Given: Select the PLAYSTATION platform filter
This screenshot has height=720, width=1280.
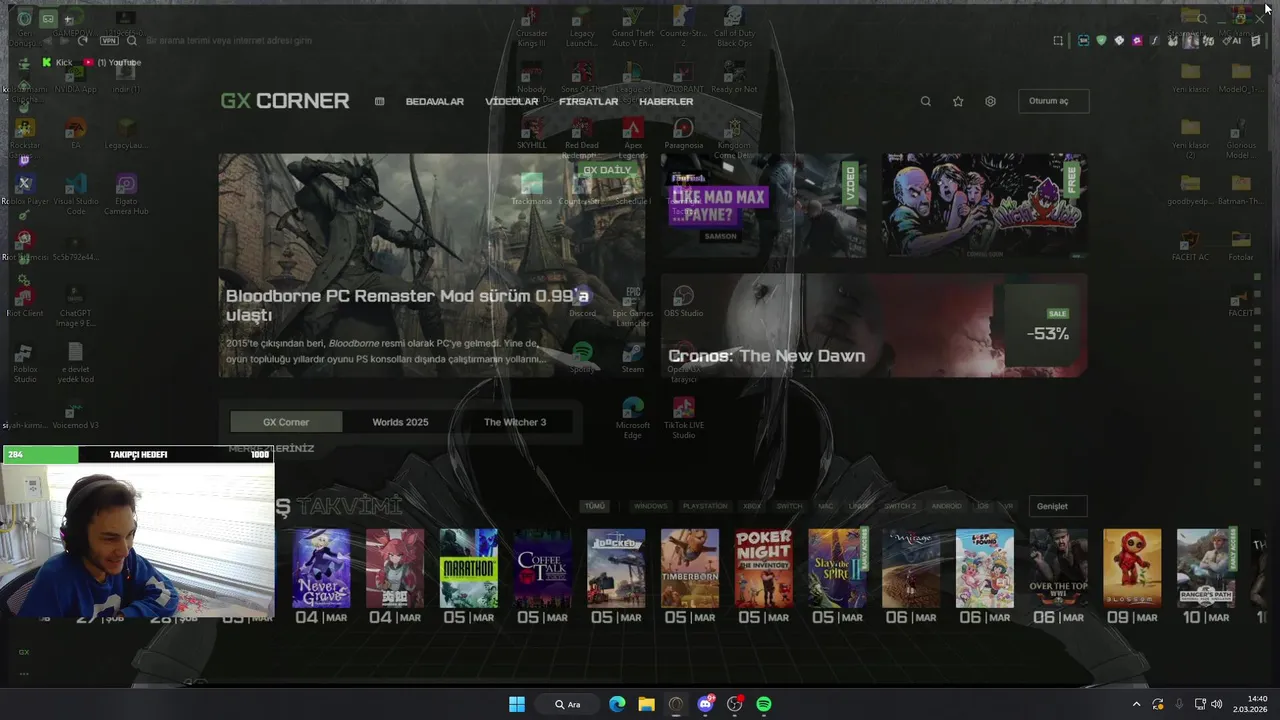Looking at the screenshot, I should pyautogui.click(x=705, y=506).
